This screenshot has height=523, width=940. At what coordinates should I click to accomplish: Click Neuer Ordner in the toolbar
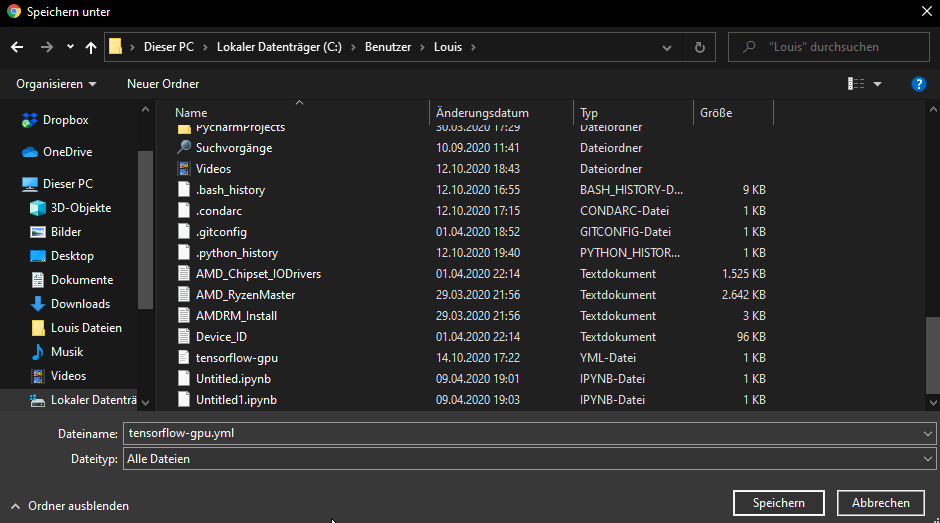click(163, 84)
